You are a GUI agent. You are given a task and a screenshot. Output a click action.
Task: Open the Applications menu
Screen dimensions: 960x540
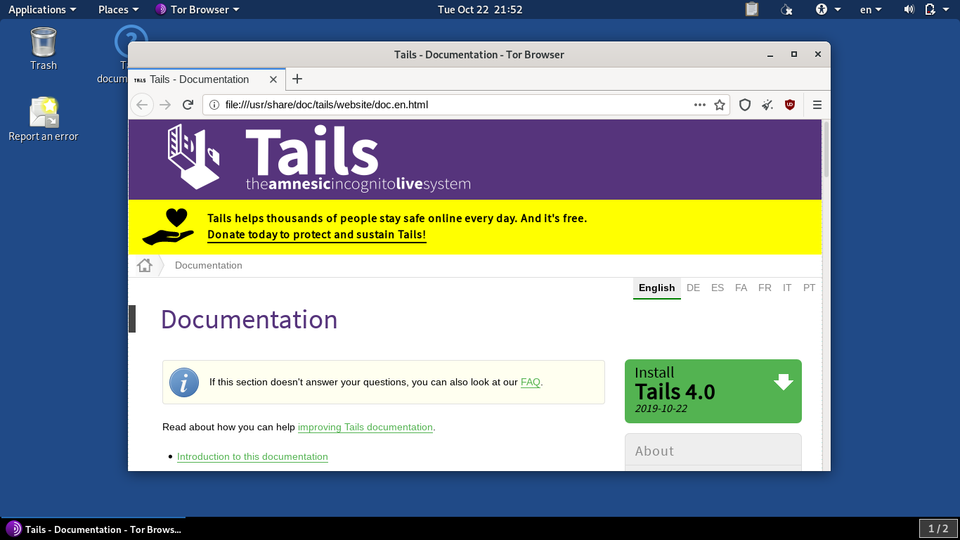click(x=42, y=9)
